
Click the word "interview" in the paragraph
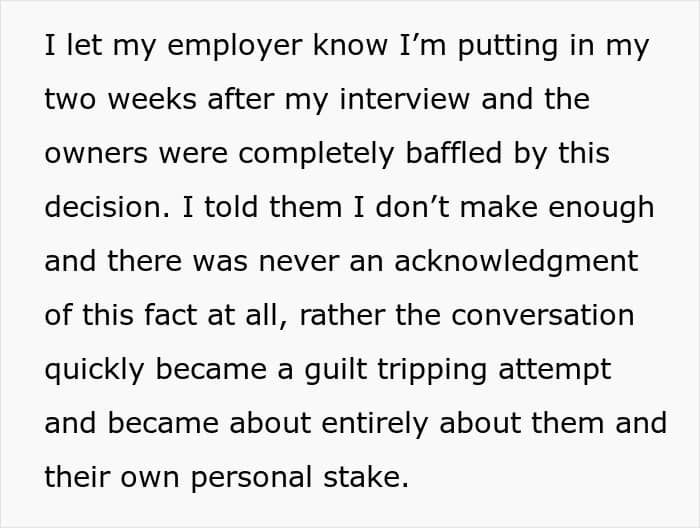(404, 98)
